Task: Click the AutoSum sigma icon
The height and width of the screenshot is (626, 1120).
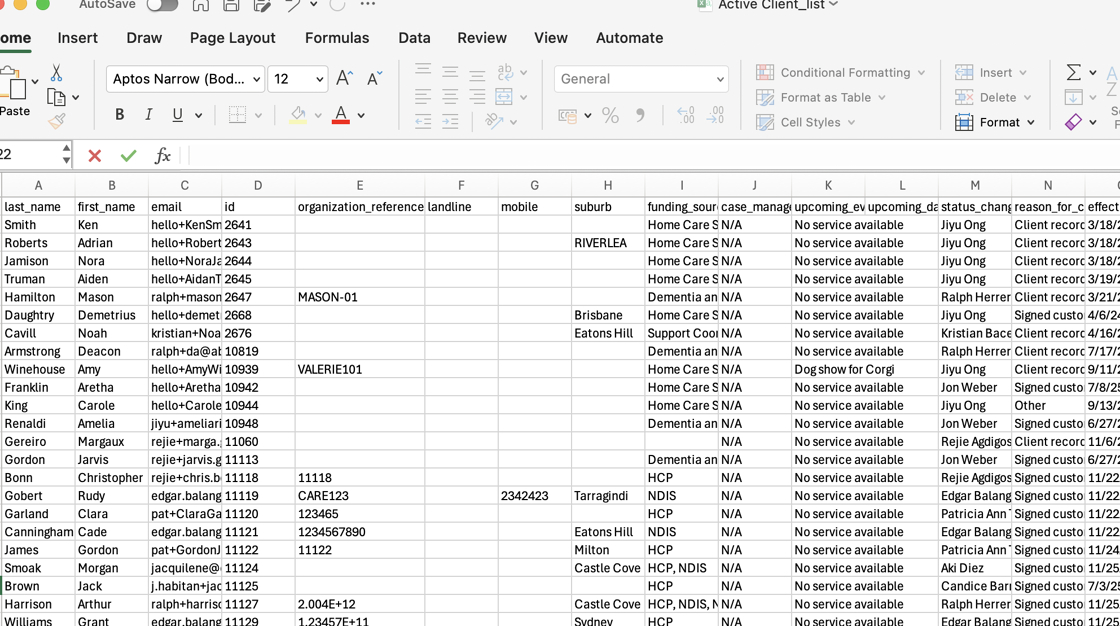Action: tap(1073, 72)
